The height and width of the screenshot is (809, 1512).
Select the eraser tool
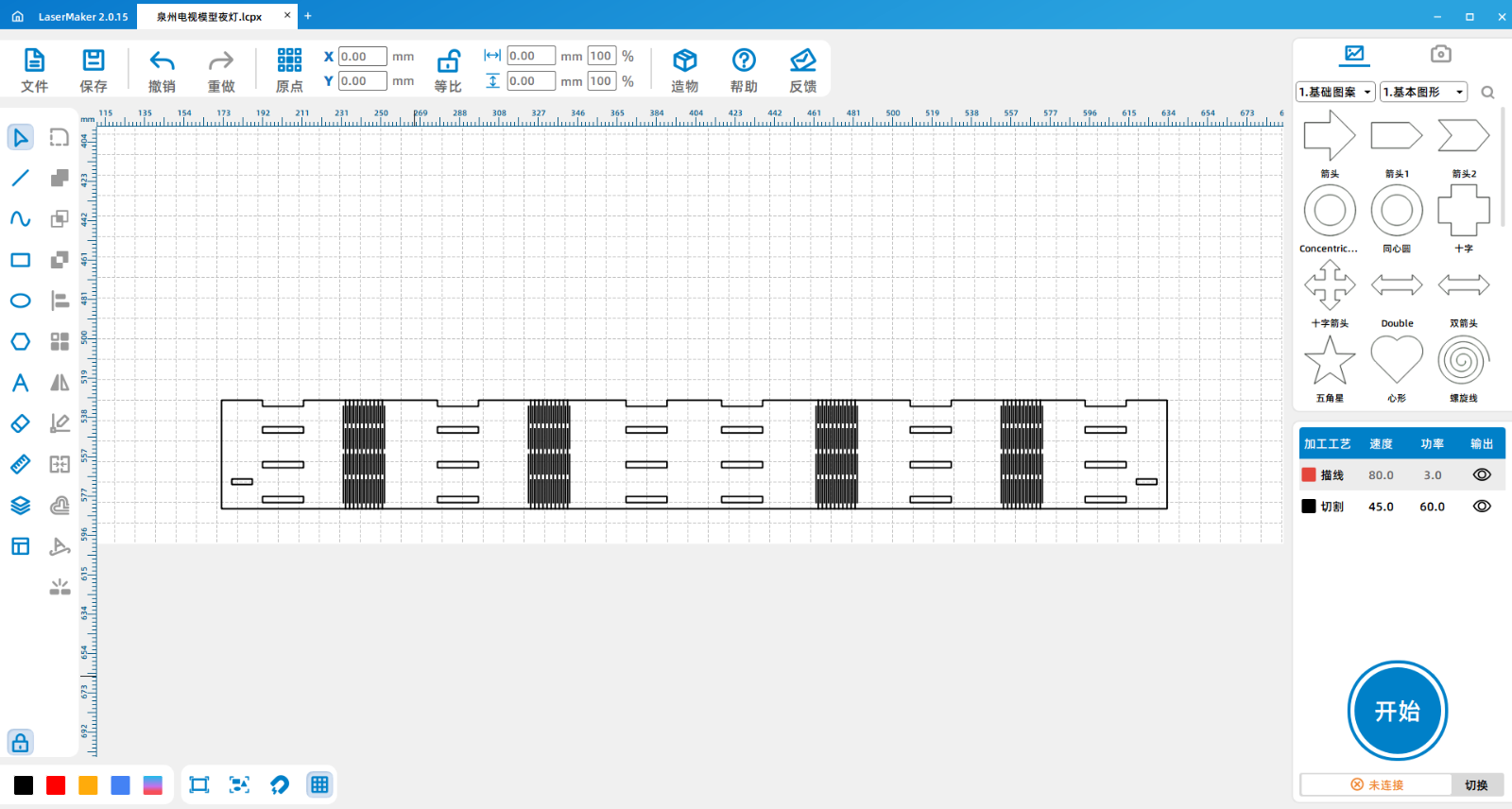point(20,423)
